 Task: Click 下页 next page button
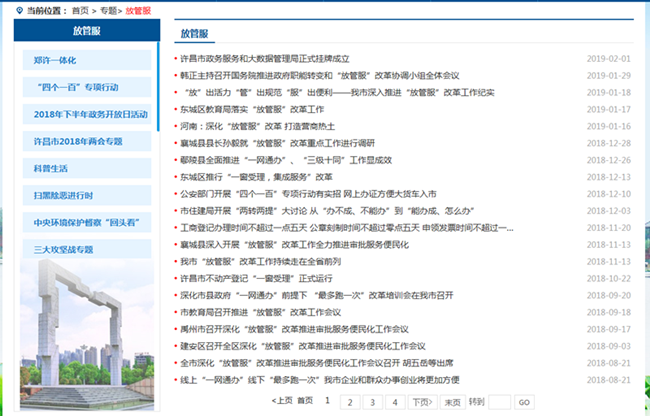click(421, 402)
